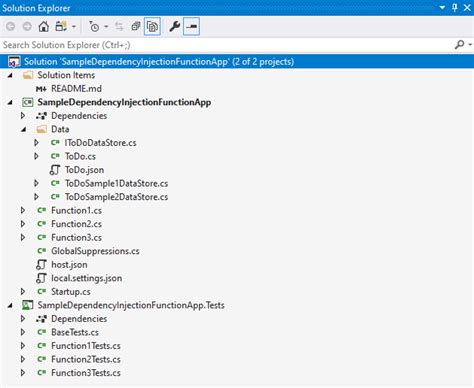This screenshot has height=388, width=474.
Task: Click the JSON icon beside host.json
Action: point(41,265)
